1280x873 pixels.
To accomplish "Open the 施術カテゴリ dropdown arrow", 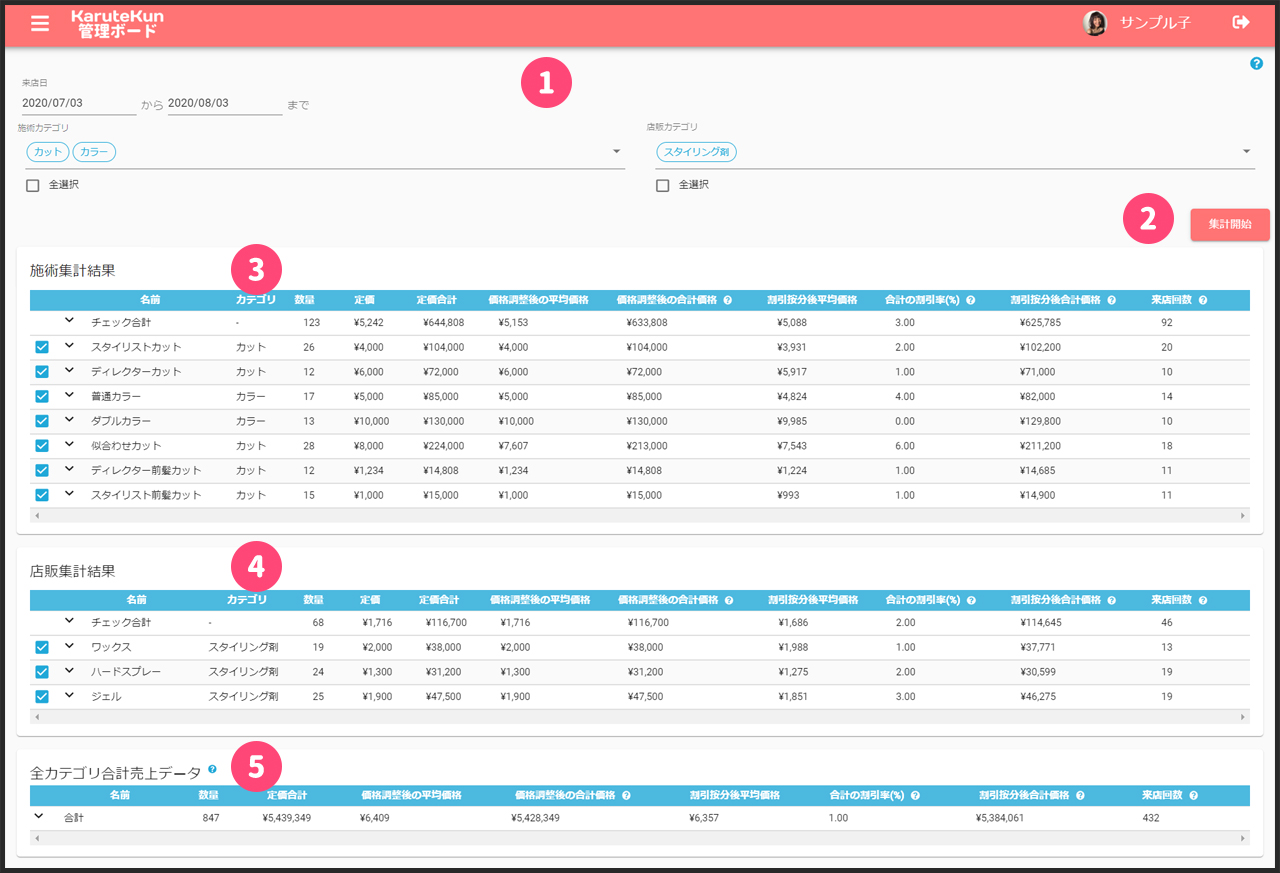I will [616, 152].
